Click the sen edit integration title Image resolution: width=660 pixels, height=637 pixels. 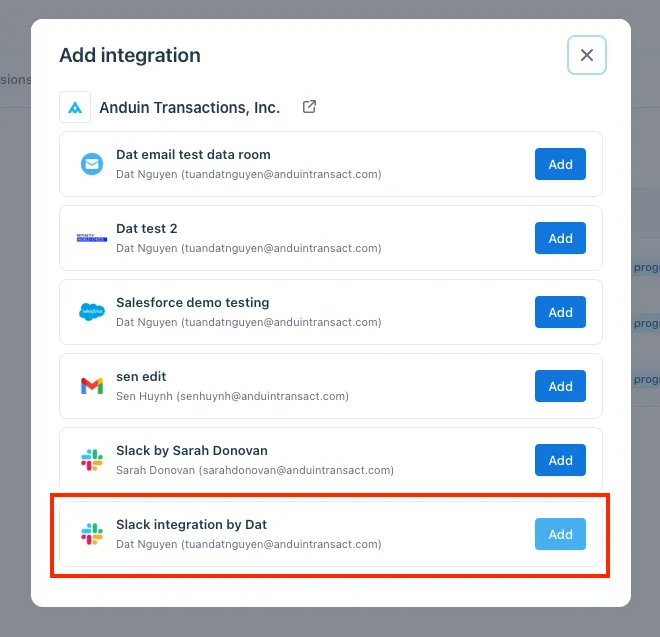[141, 376]
